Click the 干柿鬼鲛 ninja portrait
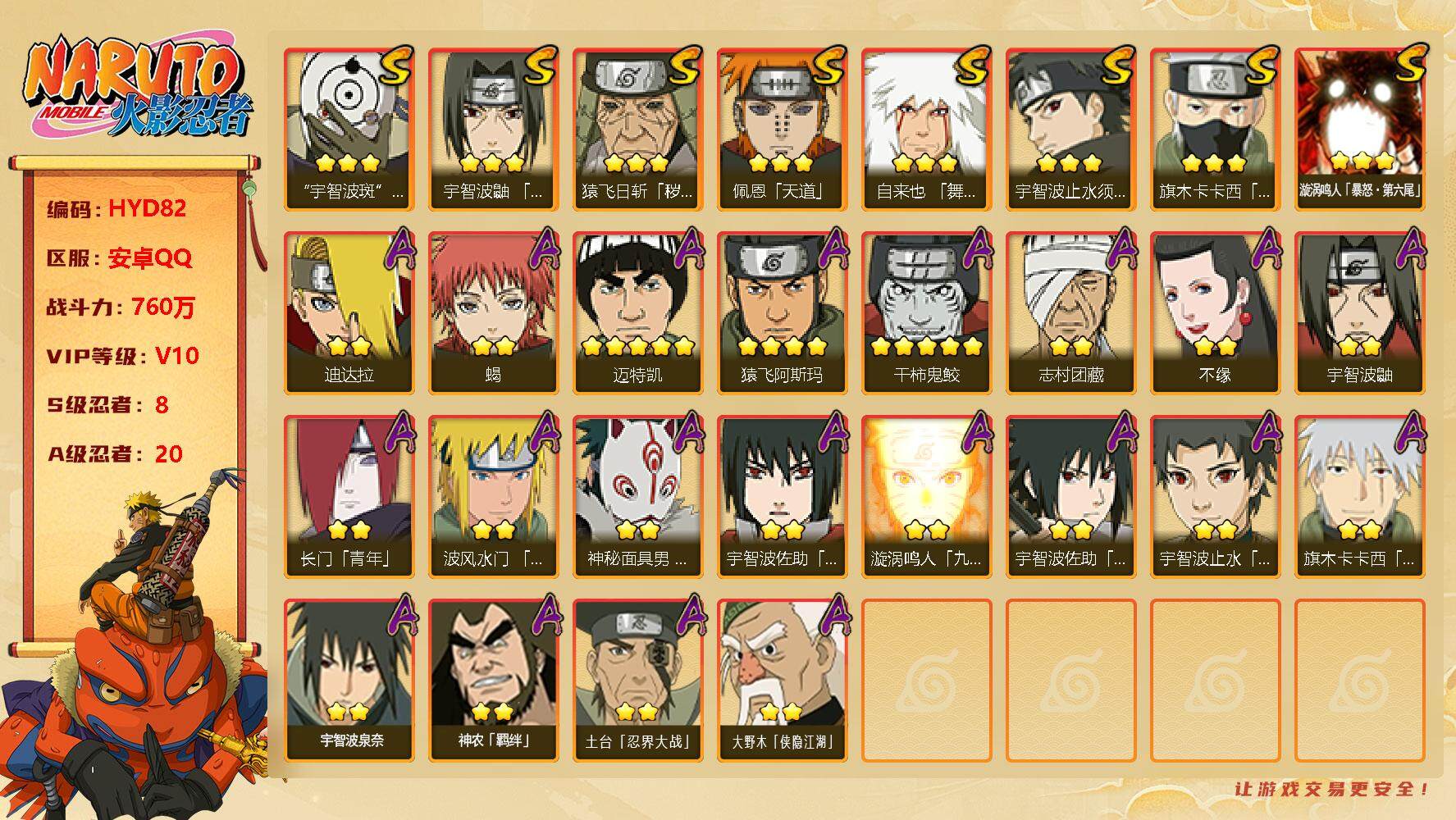 (x=926, y=313)
